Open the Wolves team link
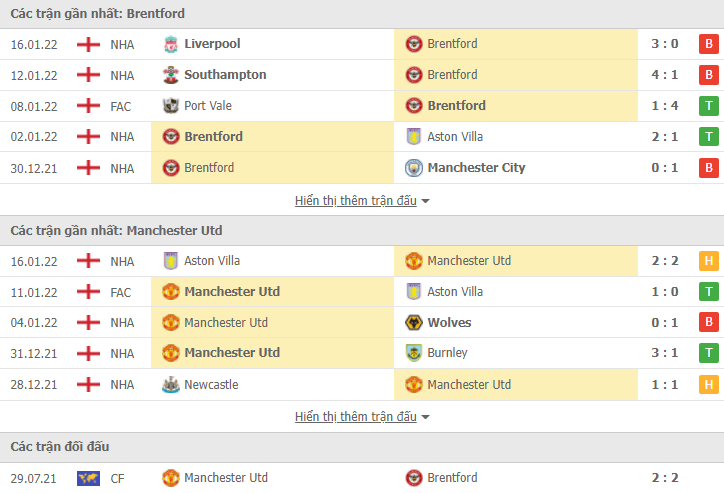This screenshot has width=724, height=493. tap(449, 323)
